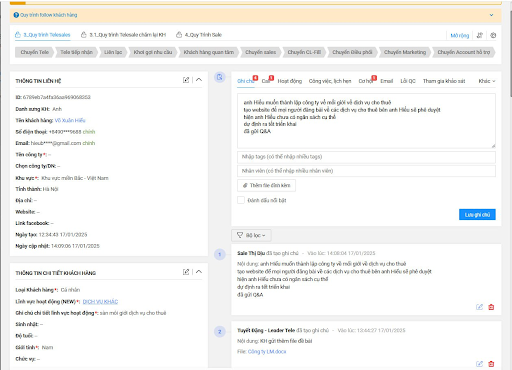This screenshot has height=370, width=512.
Task: Open the Ghi chú tab
Action: (245, 81)
